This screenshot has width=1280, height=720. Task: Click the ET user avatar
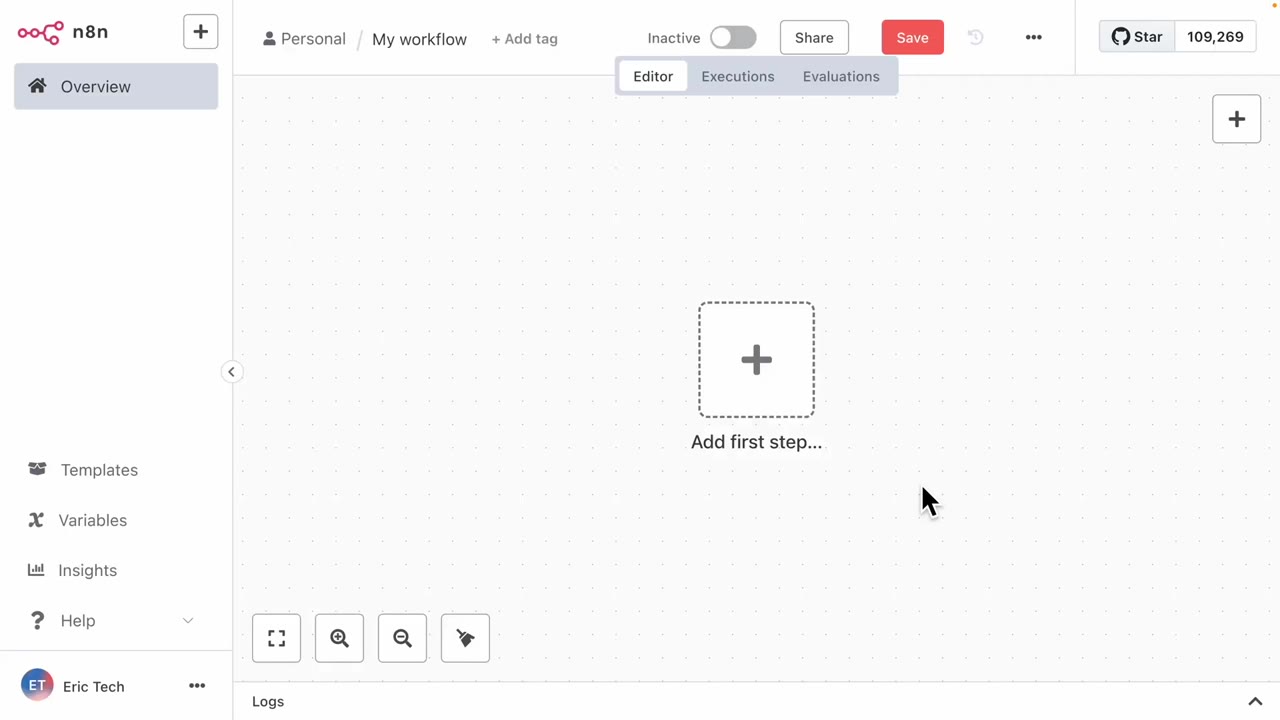[37, 686]
